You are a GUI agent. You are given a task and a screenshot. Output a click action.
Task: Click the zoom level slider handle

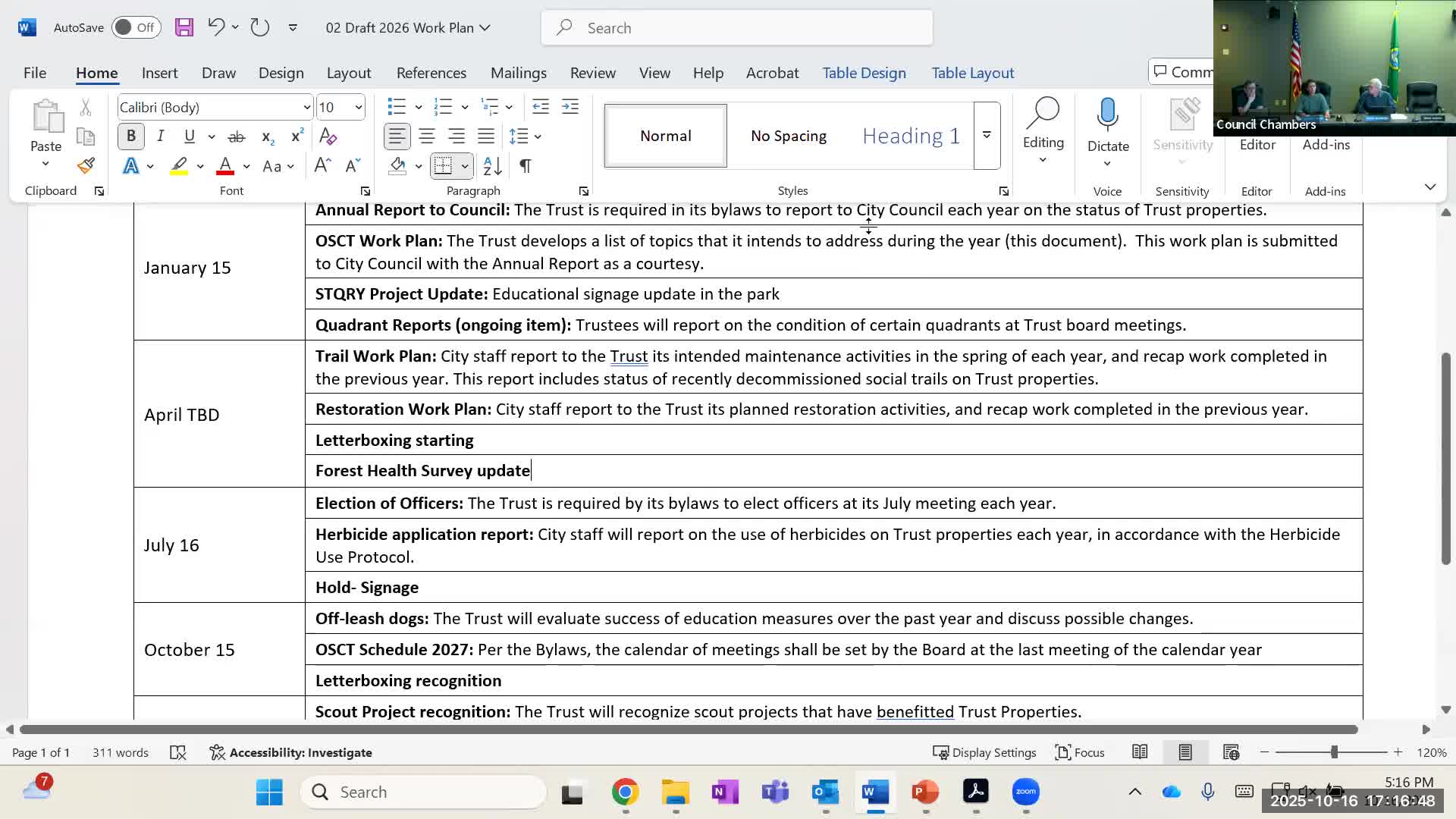[x=1334, y=752]
